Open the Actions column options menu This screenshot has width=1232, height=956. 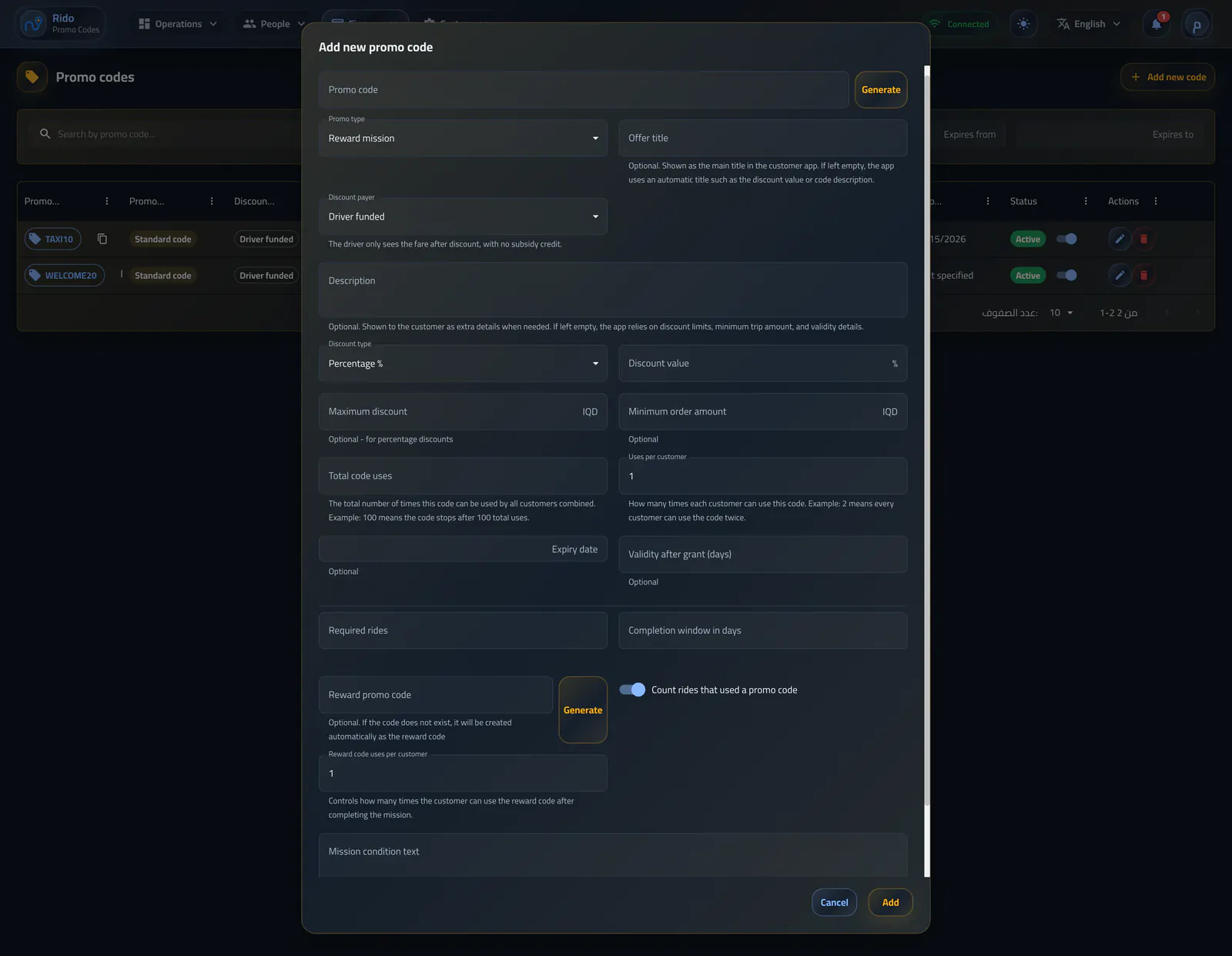1156,201
